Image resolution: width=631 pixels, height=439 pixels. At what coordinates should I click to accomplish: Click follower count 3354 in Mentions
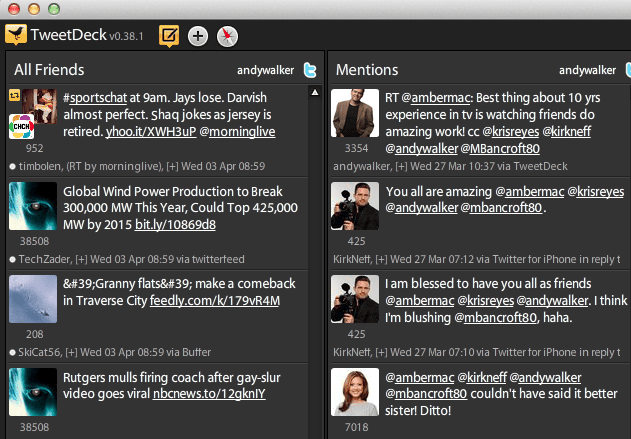[356, 148]
